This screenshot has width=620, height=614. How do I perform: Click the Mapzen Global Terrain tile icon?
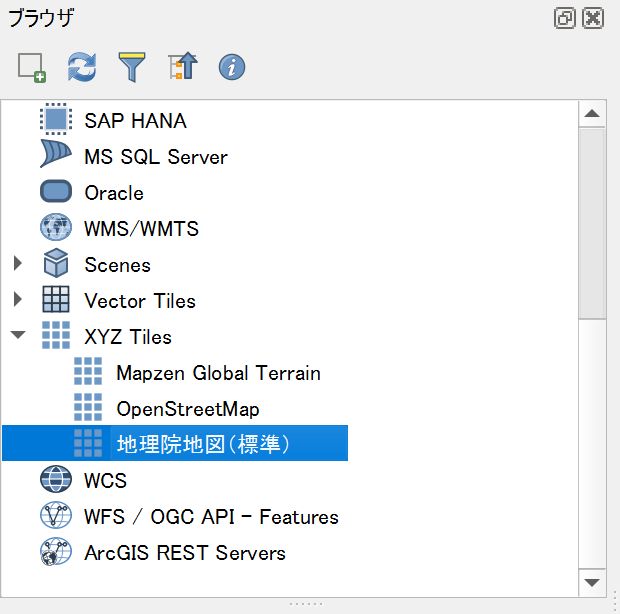(x=88, y=371)
